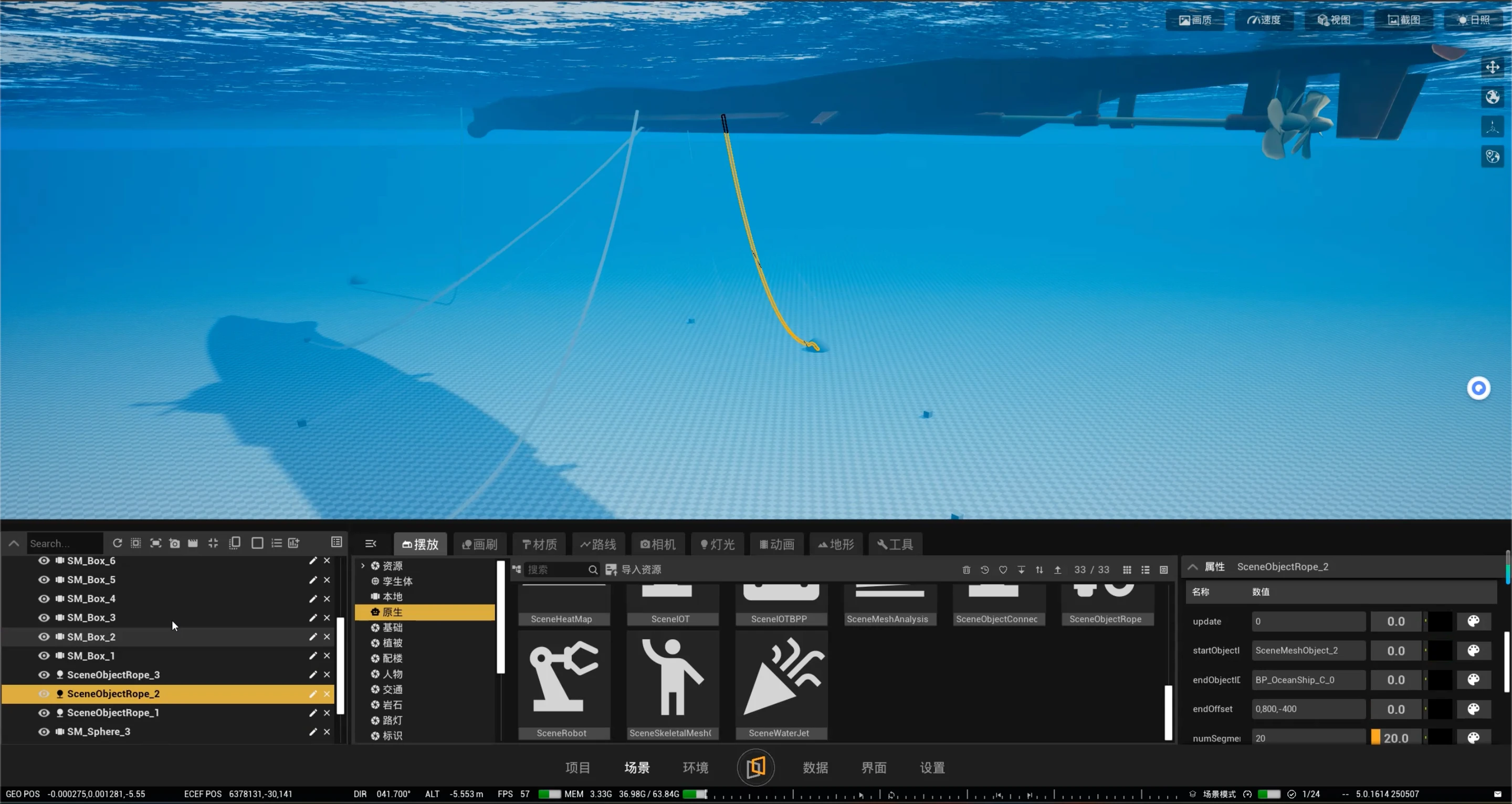
Task: Switch to the 材质 tab
Action: click(x=539, y=544)
